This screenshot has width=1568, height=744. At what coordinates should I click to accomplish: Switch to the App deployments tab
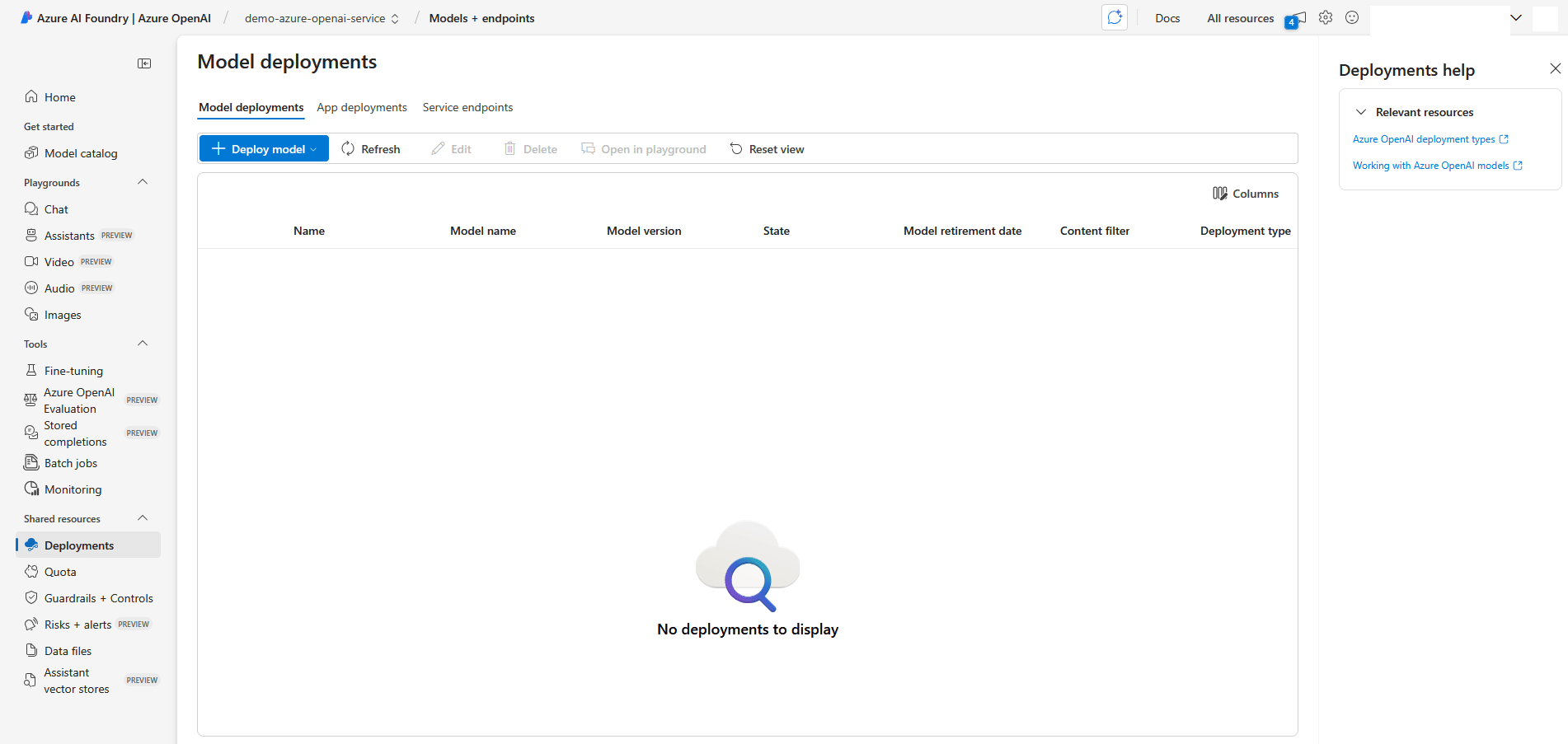coord(362,107)
